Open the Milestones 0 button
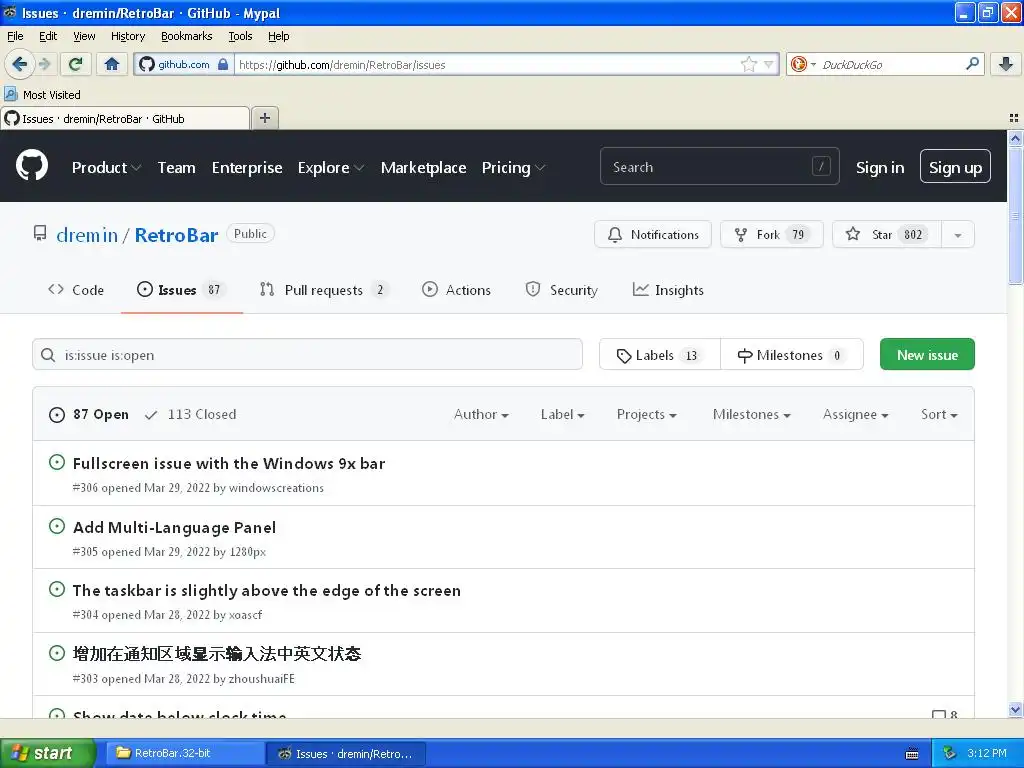The image size is (1024, 768). (792, 355)
